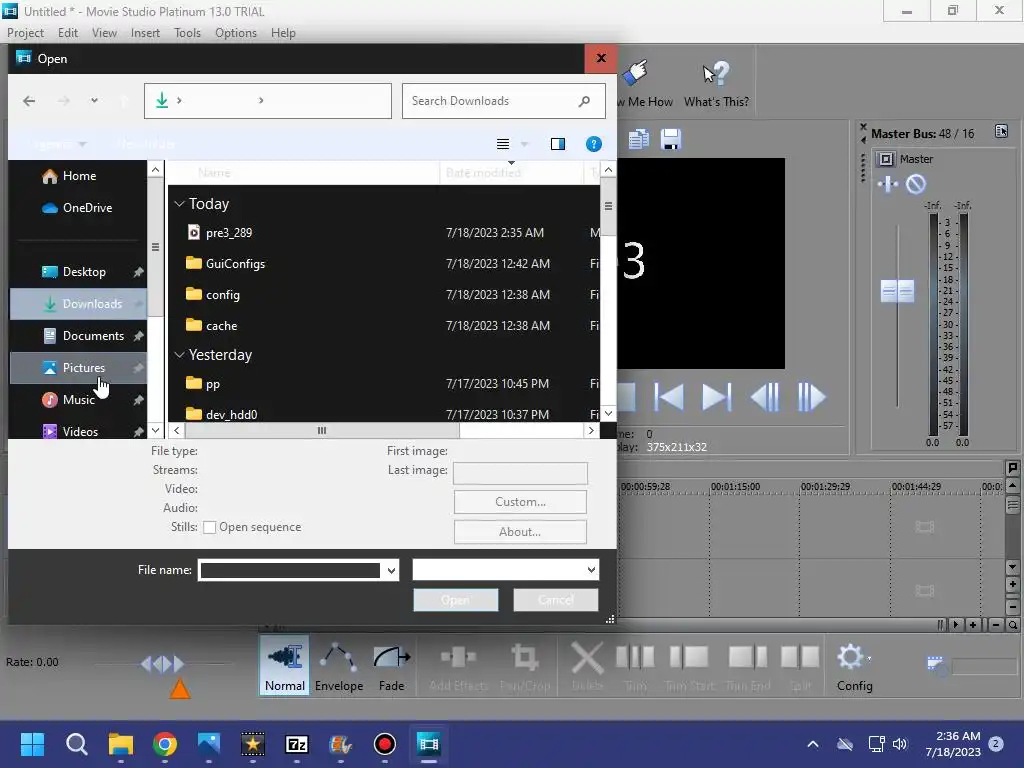Open the view layout options dropdown
The image size is (1024, 768).
524,144
